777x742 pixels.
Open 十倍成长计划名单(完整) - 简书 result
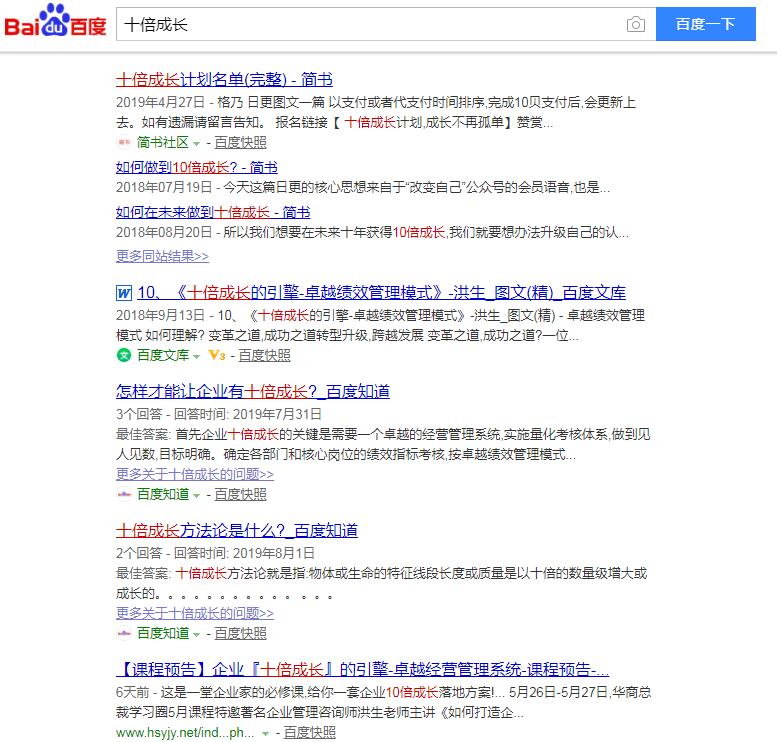tap(224, 80)
